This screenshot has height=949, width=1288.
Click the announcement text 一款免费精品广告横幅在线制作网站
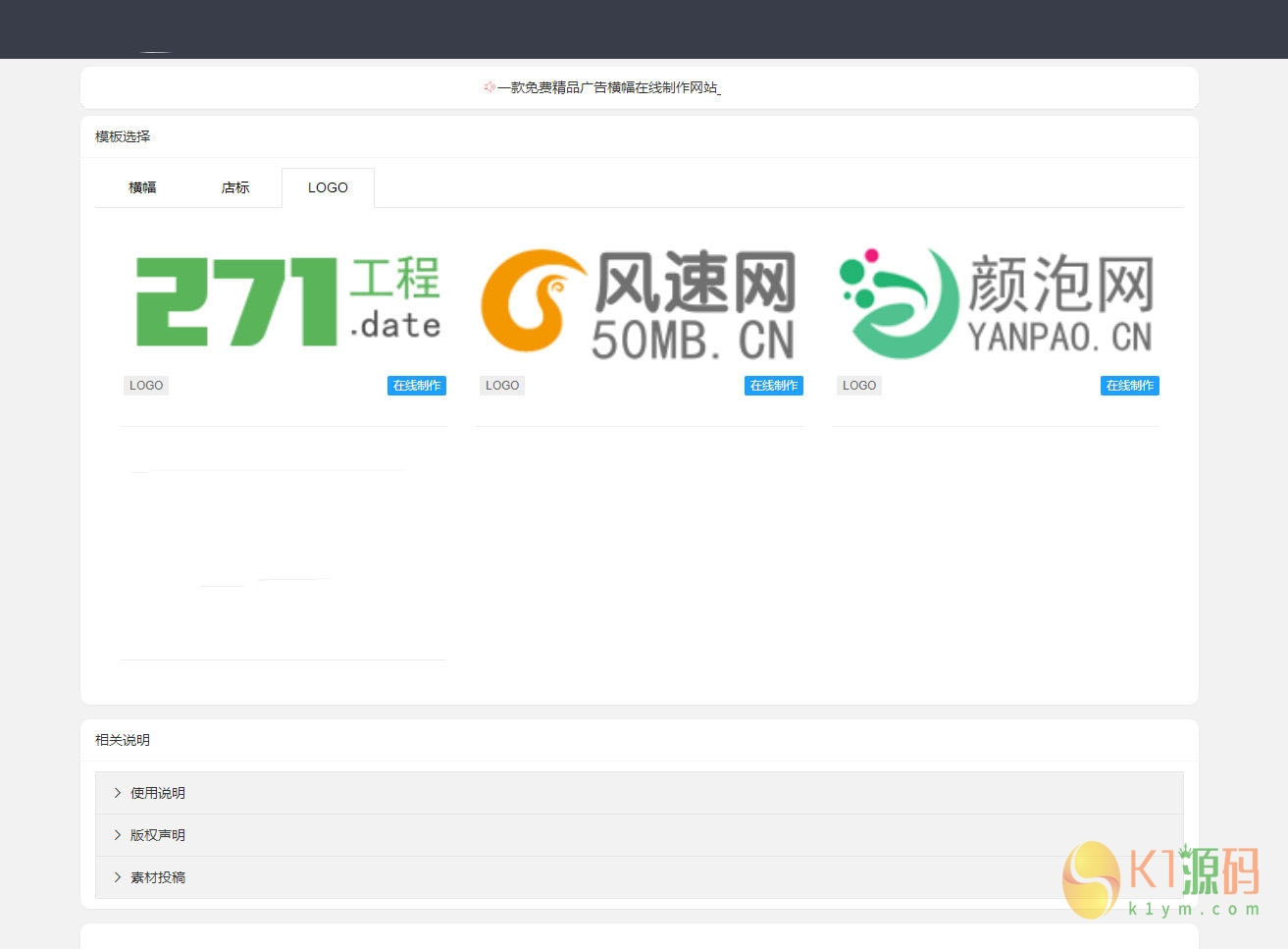[608, 87]
